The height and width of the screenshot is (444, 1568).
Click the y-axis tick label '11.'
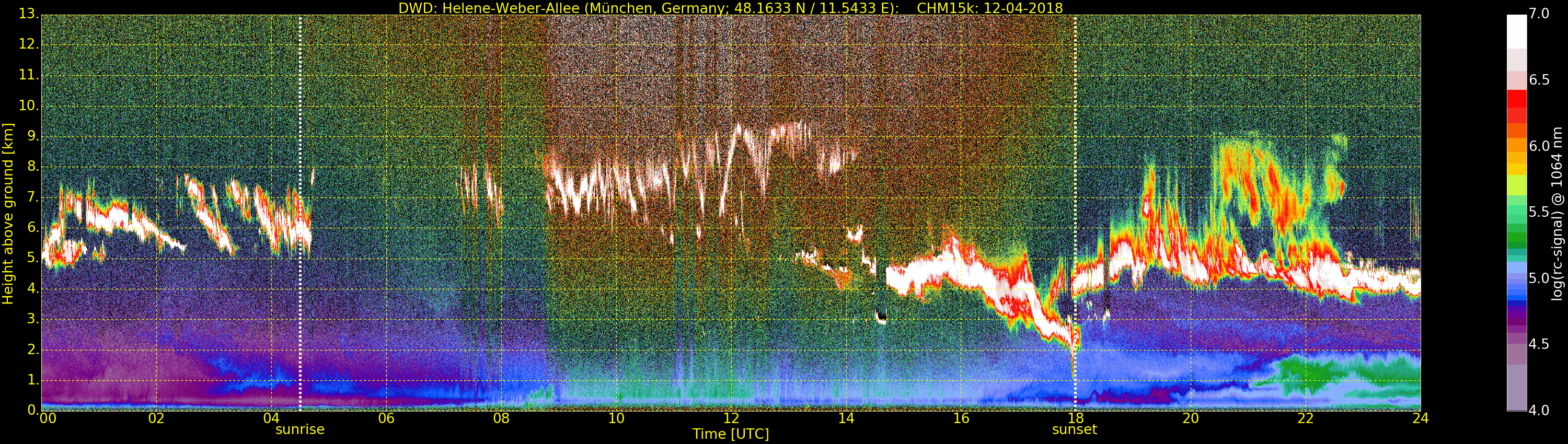click(x=29, y=75)
